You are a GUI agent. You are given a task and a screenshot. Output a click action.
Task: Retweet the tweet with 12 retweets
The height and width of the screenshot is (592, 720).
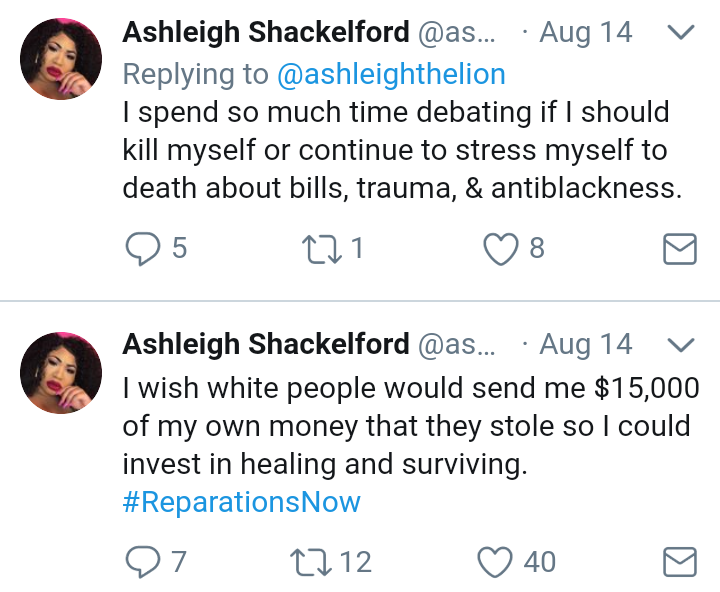tap(311, 561)
